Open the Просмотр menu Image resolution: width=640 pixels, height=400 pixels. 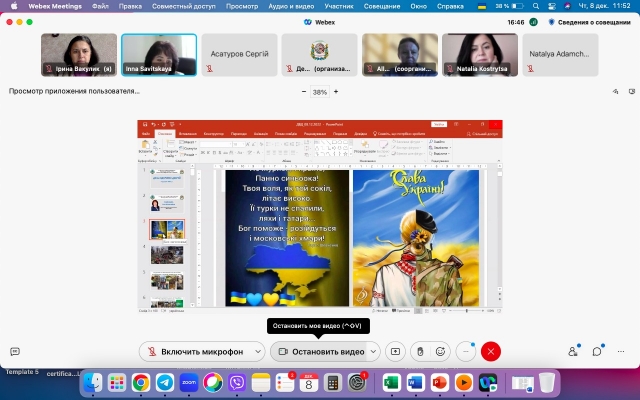pos(242,6)
